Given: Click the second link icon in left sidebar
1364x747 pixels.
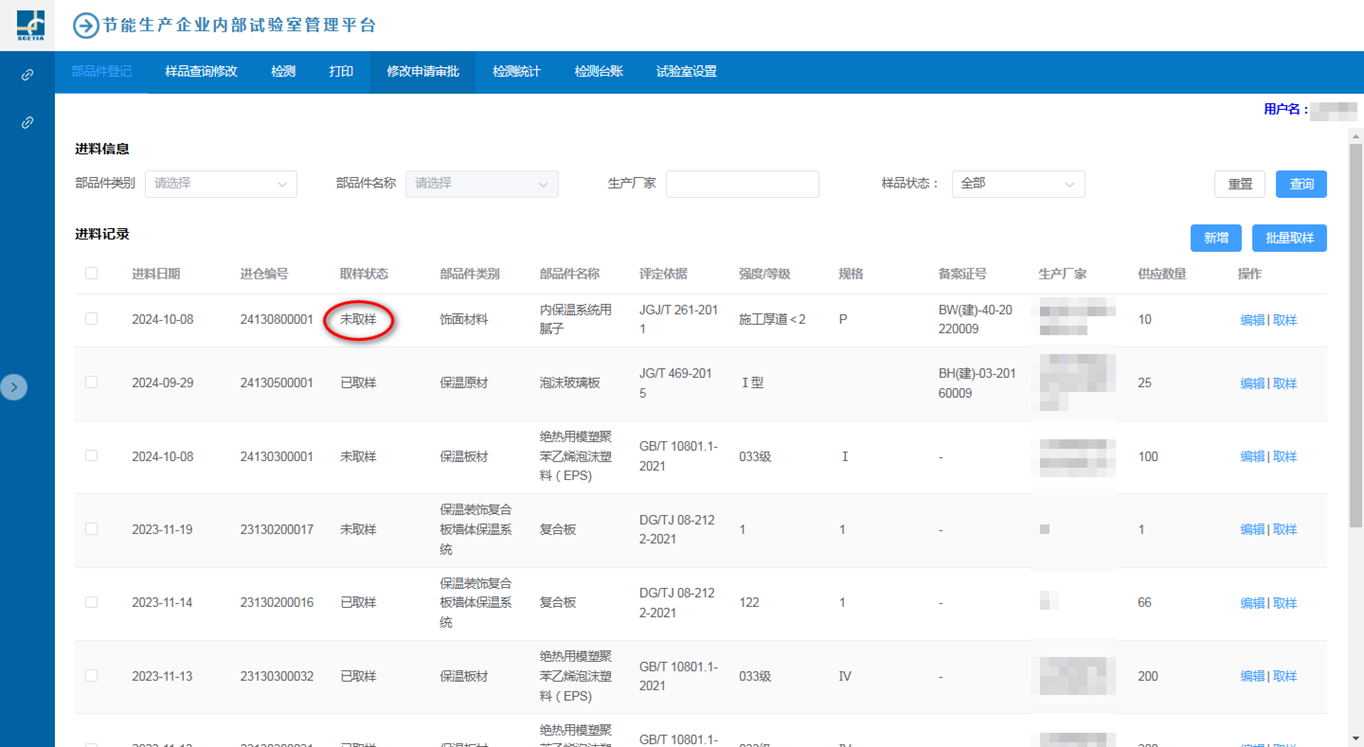Looking at the screenshot, I should pos(27,122).
